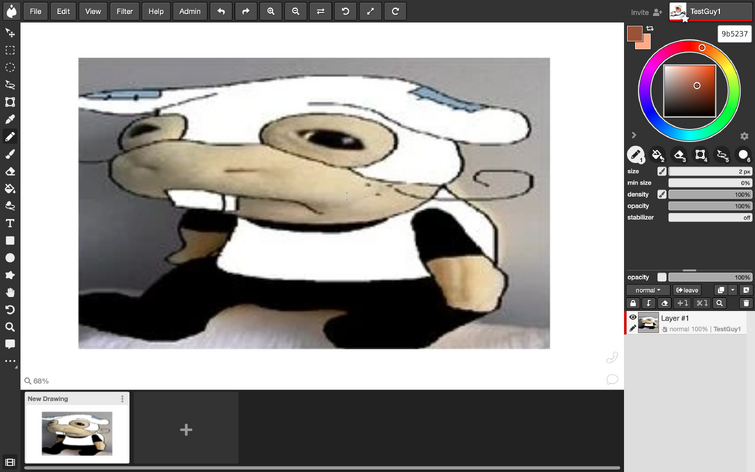The height and width of the screenshot is (472, 755).
Task: Select the Lasso selection tool
Action: tap(10, 85)
